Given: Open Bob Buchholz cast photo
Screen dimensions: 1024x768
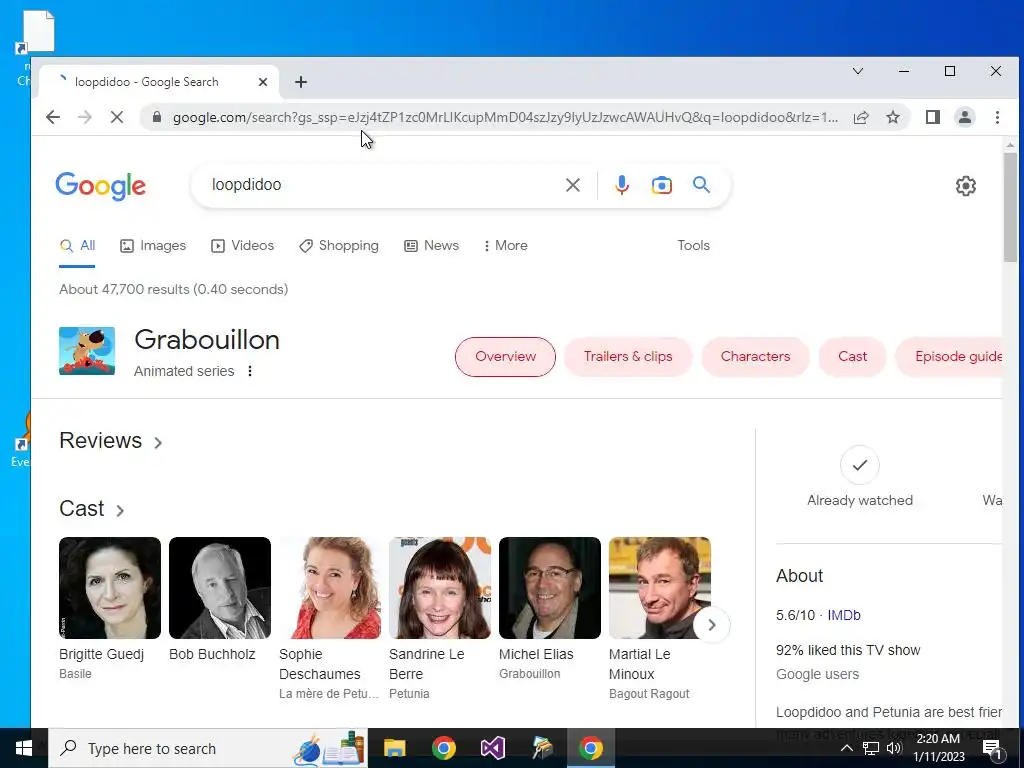Looking at the screenshot, I should (x=219, y=588).
